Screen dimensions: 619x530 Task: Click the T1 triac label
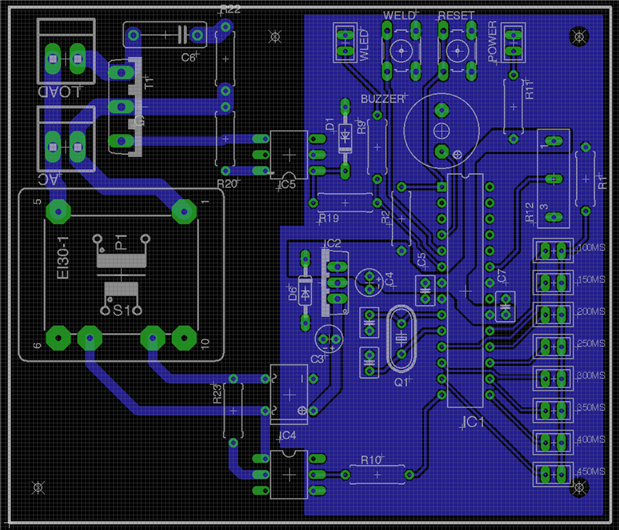coord(149,82)
